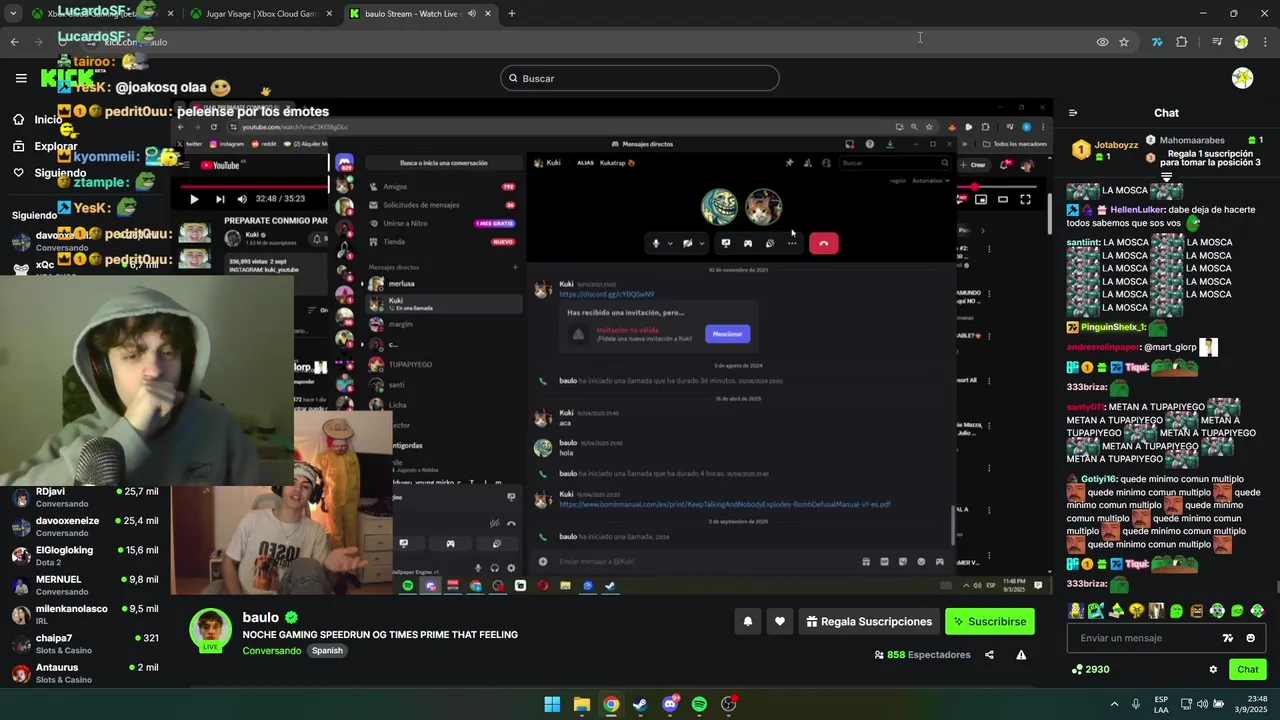Open baulo's channel avatar

(x=211, y=630)
